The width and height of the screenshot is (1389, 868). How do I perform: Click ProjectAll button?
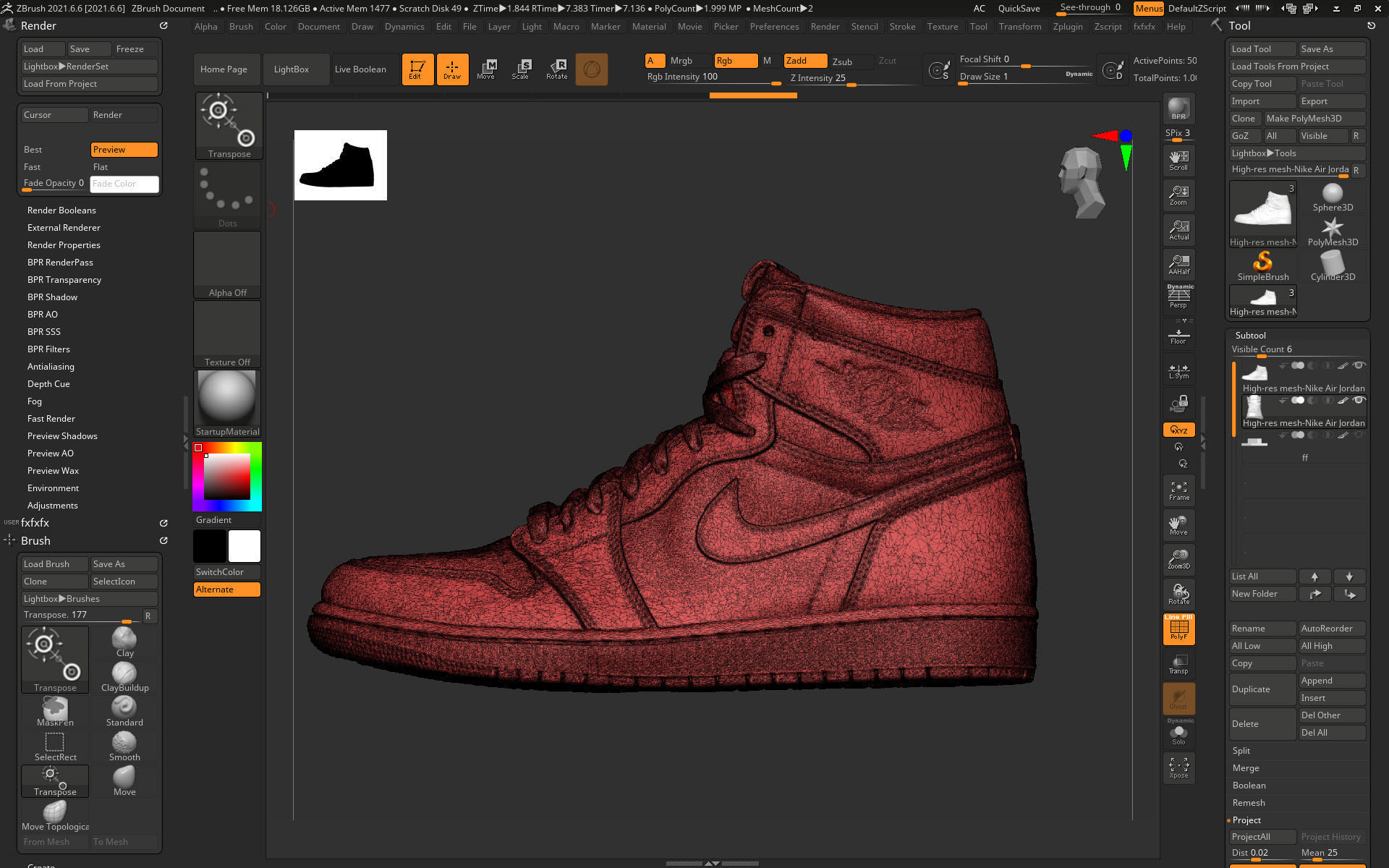1263,837
